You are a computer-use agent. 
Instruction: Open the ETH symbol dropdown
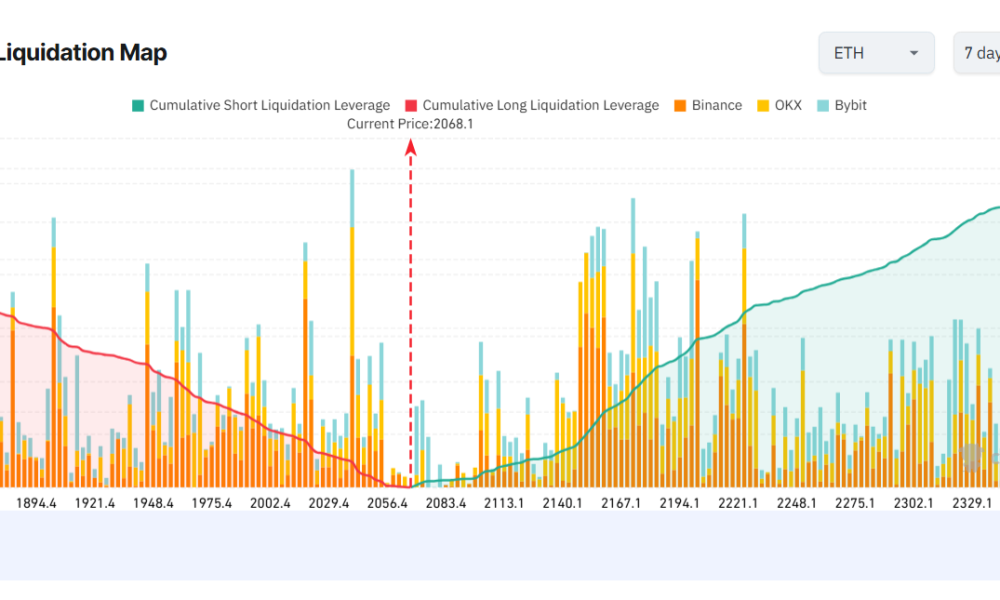coord(876,53)
